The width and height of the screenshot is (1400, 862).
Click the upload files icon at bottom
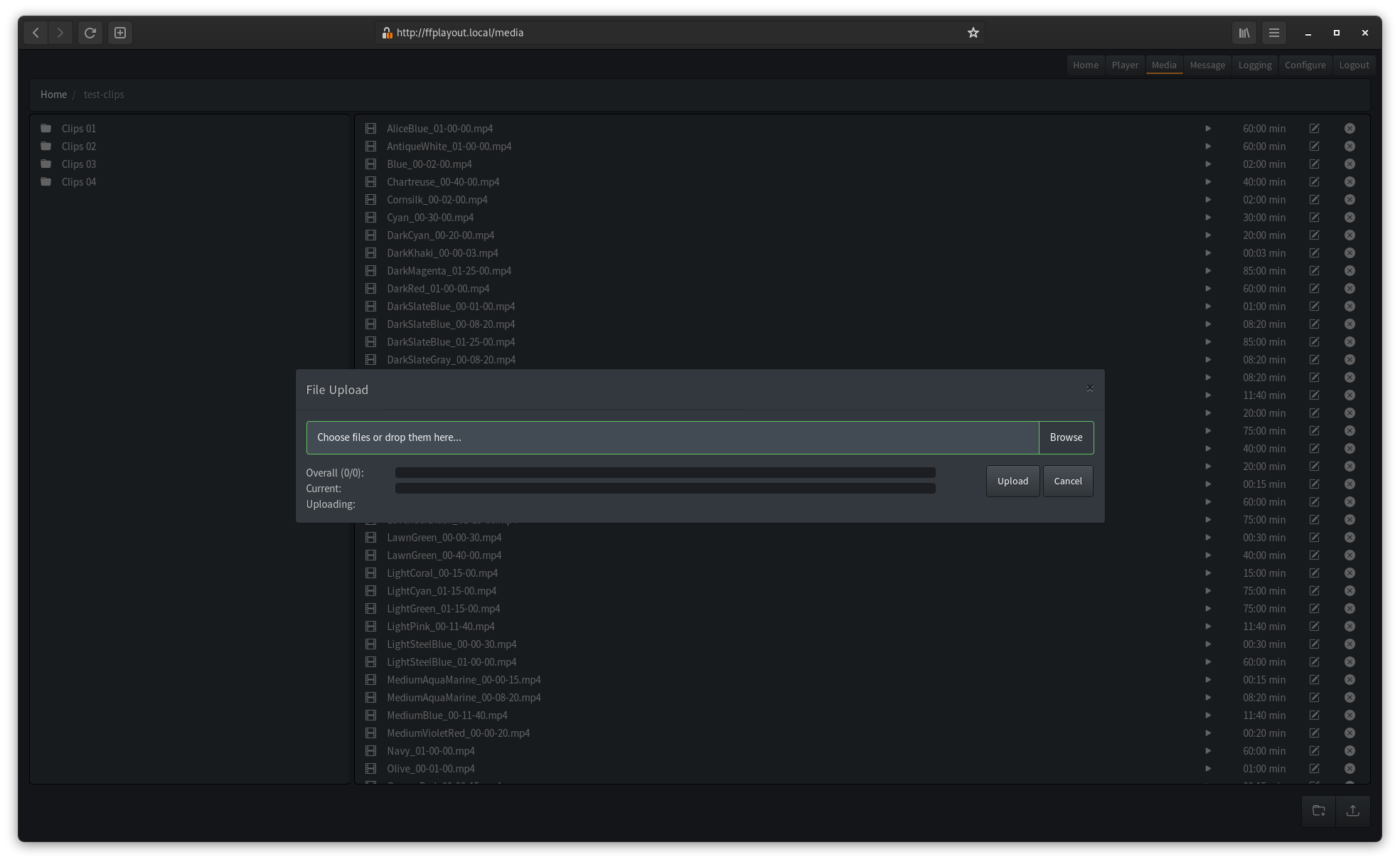(1352, 811)
